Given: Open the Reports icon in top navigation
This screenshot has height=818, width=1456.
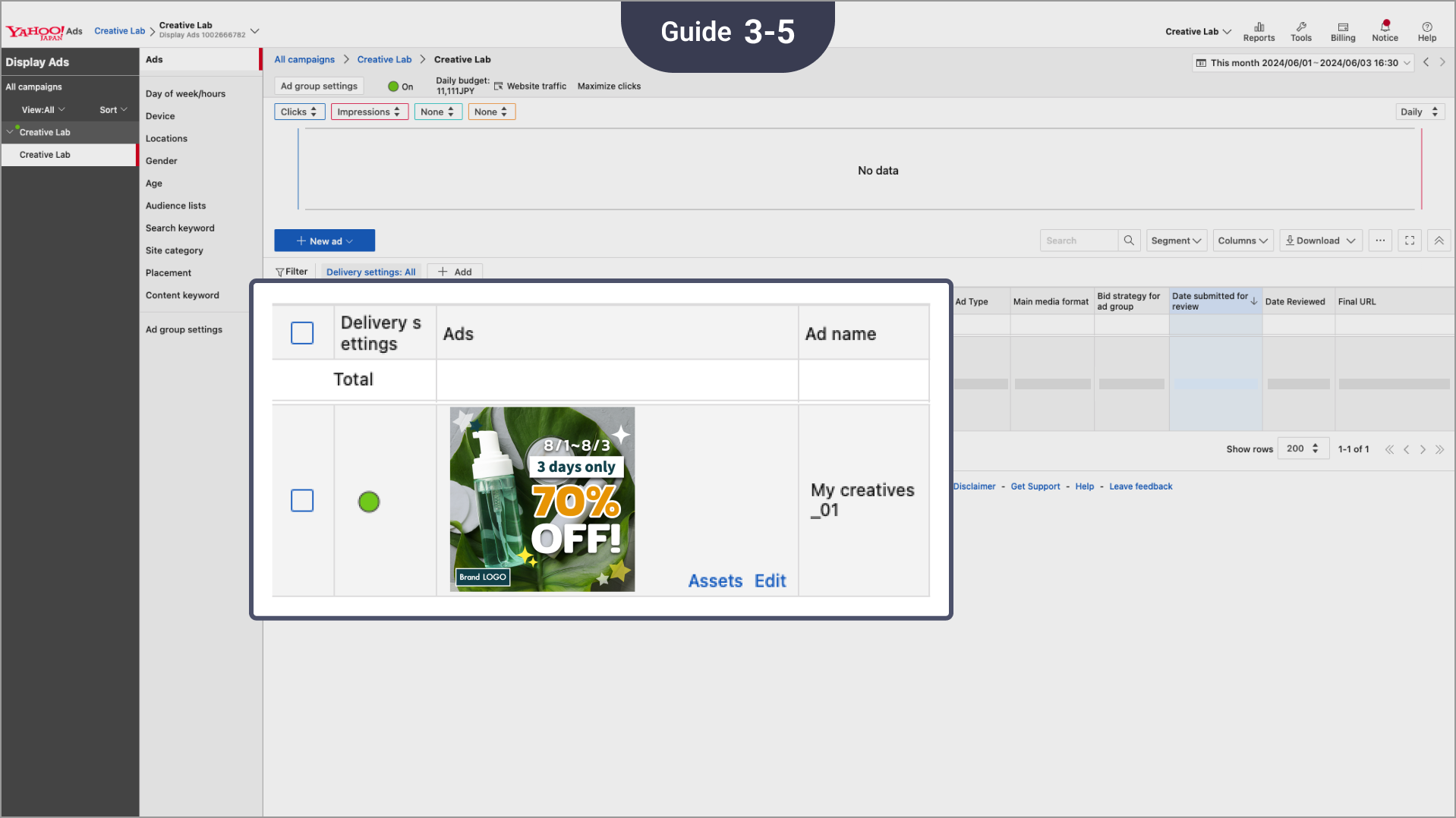Looking at the screenshot, I should (x=1259, y=30).
